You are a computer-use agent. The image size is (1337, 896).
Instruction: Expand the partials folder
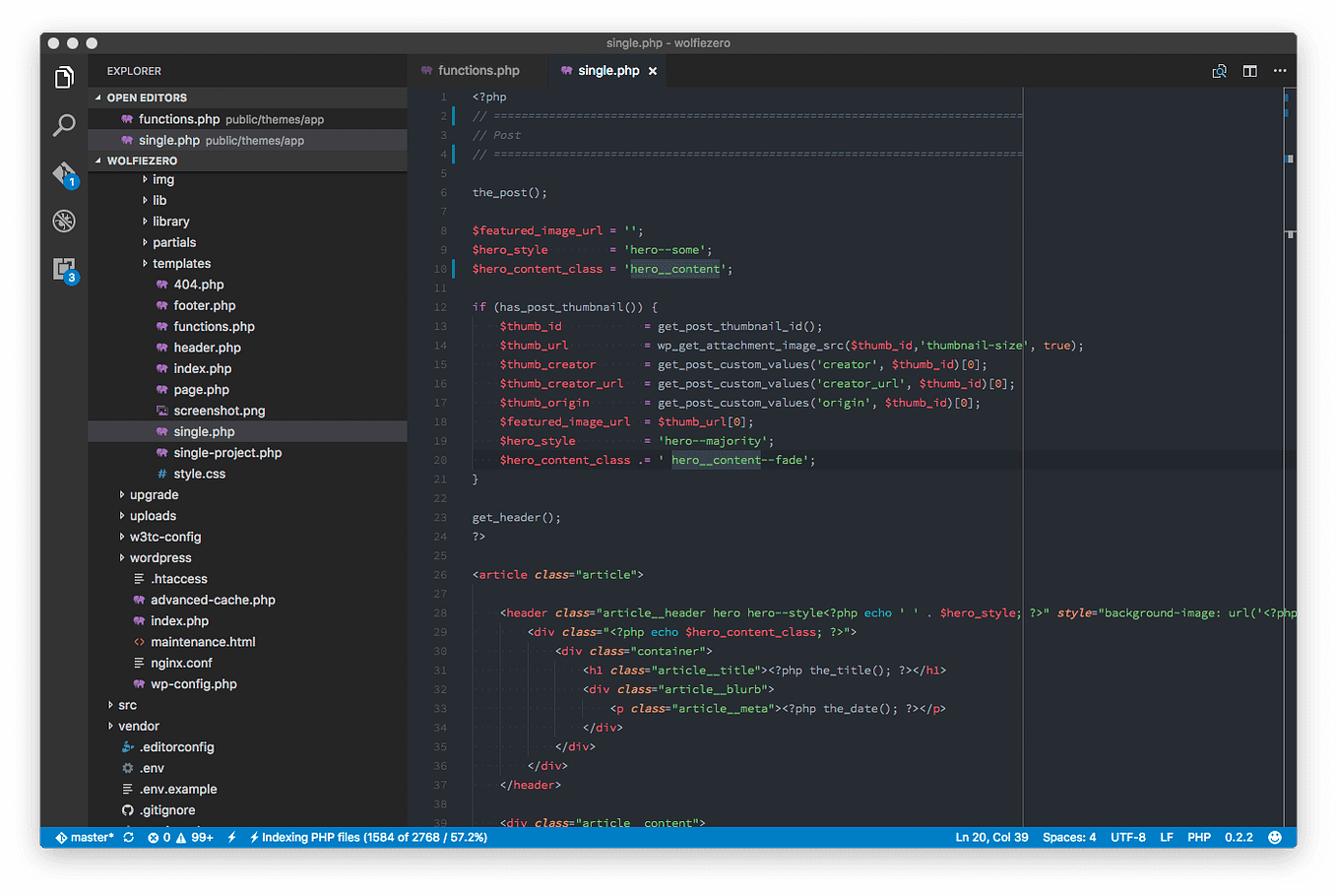pyautogui.click(x=248, y=242)
